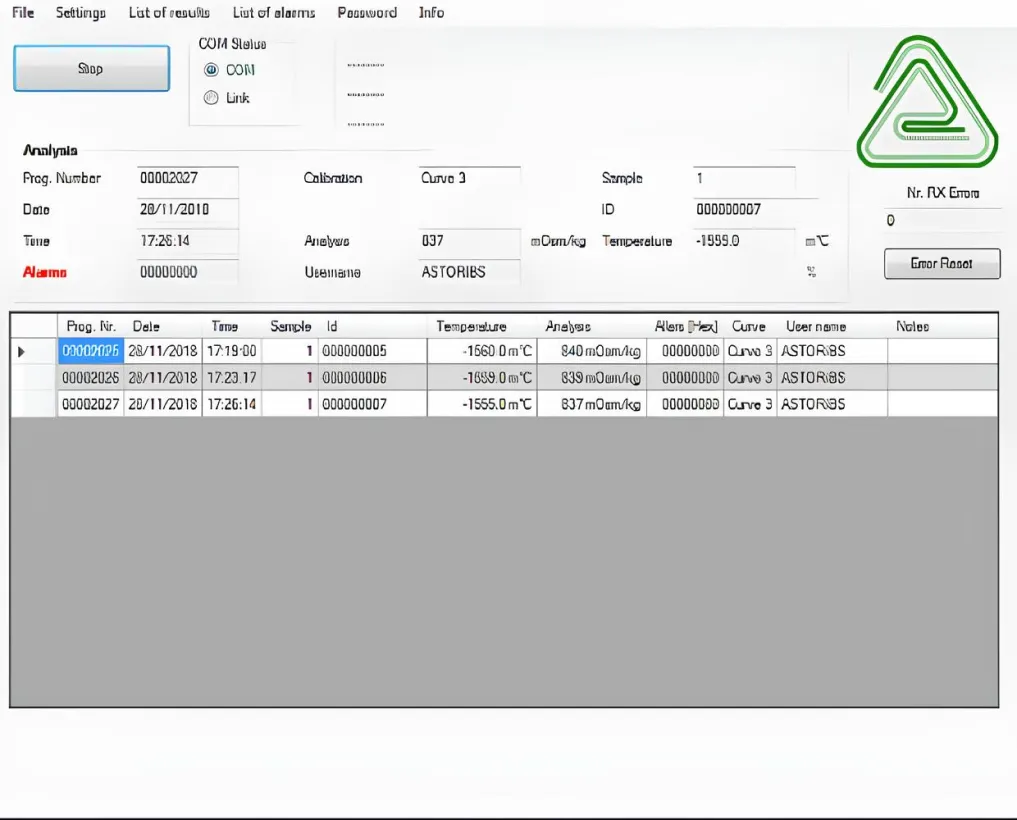Viewport: 1017px width, 820px height.
Task: Click the Calibration field showing Curve 3
Action: click(468, 179)
